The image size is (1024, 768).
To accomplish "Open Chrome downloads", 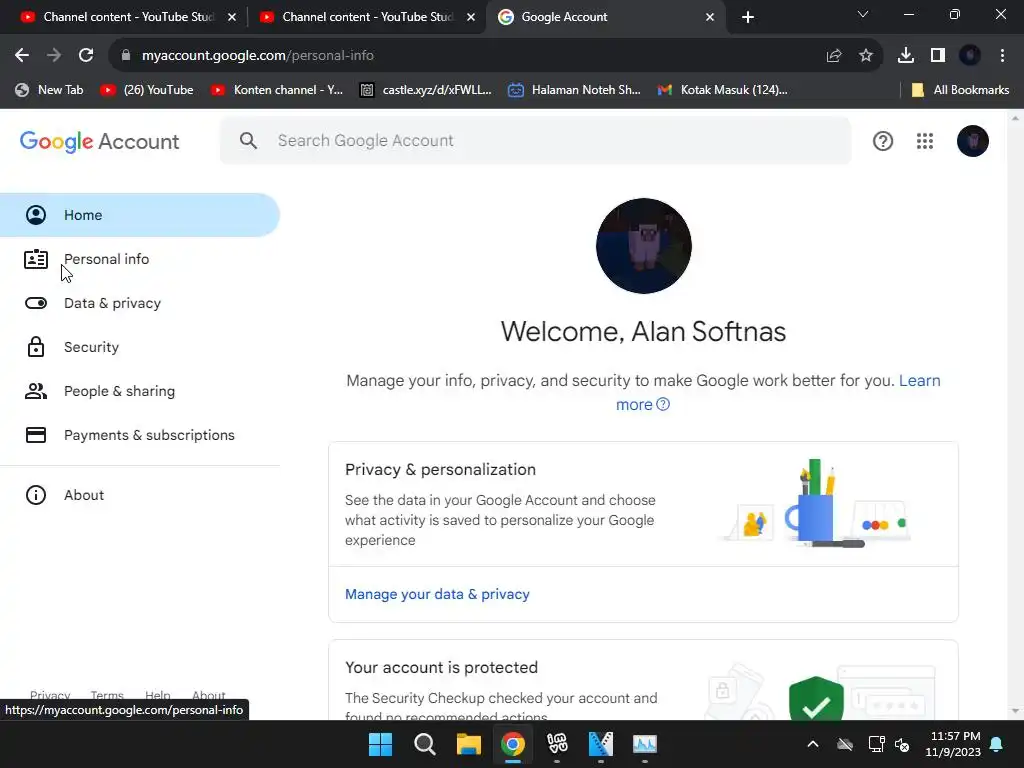I will 906,56.
